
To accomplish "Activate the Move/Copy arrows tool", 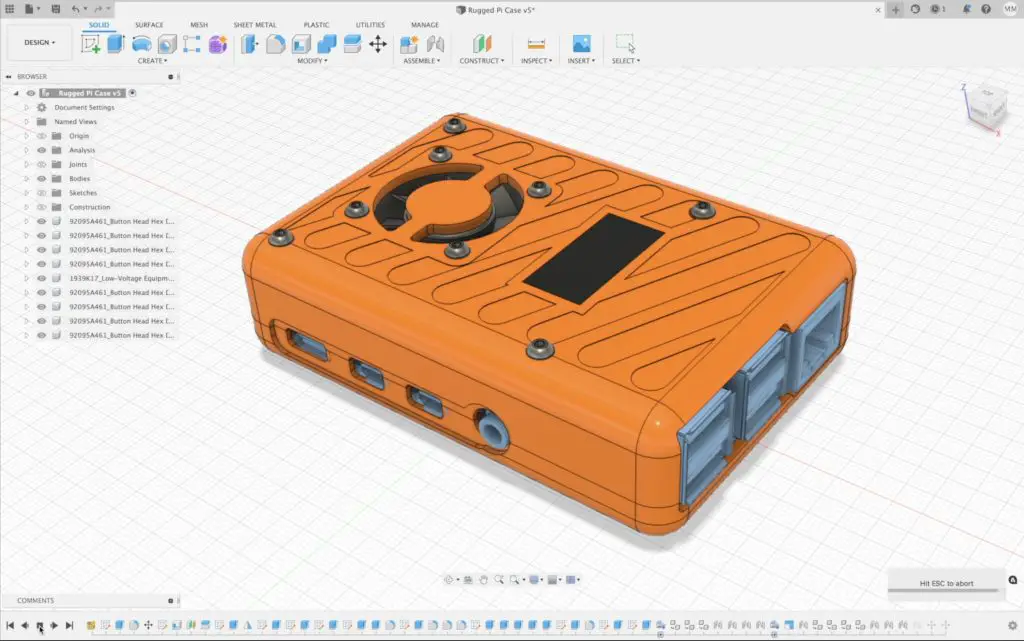I will point(378,44).
